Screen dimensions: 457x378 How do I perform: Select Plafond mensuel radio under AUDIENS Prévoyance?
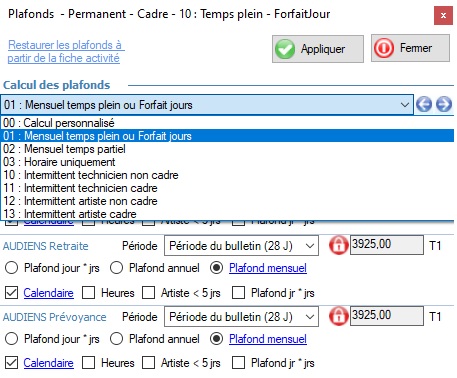tap(216, 339)
